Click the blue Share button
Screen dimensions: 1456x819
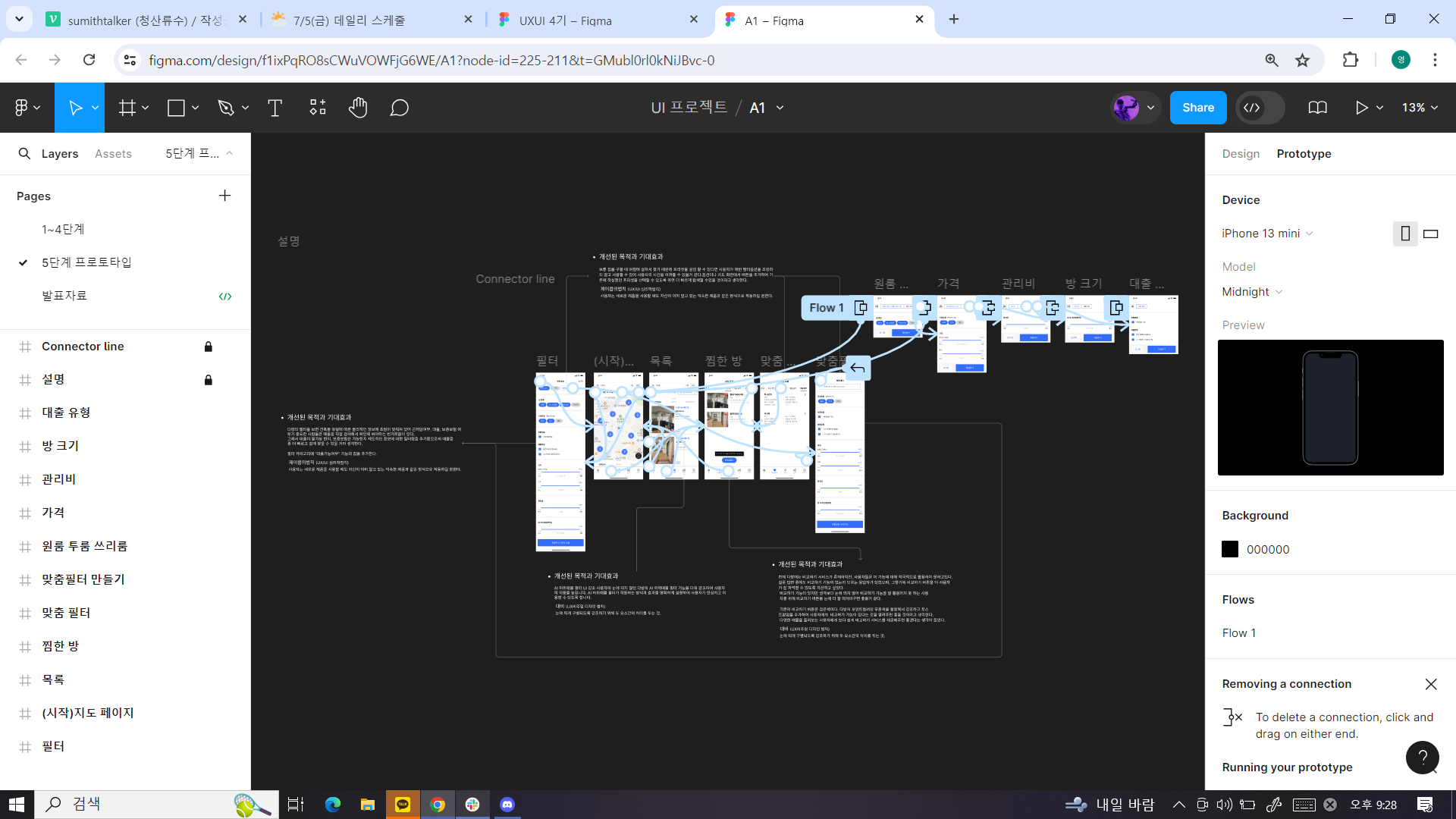click(x=1197, y=108)
